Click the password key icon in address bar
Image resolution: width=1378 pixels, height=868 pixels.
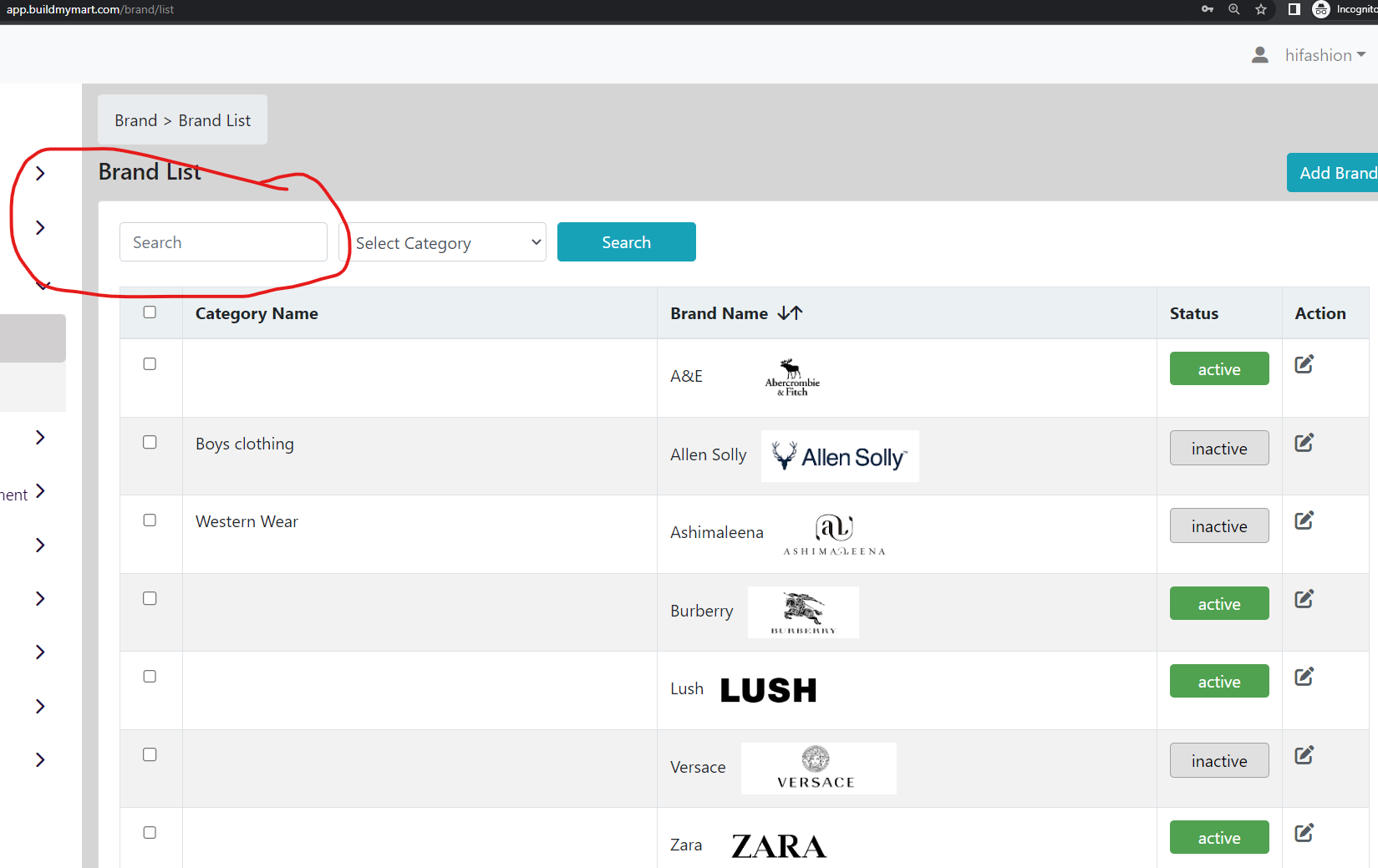(1208, 9)
